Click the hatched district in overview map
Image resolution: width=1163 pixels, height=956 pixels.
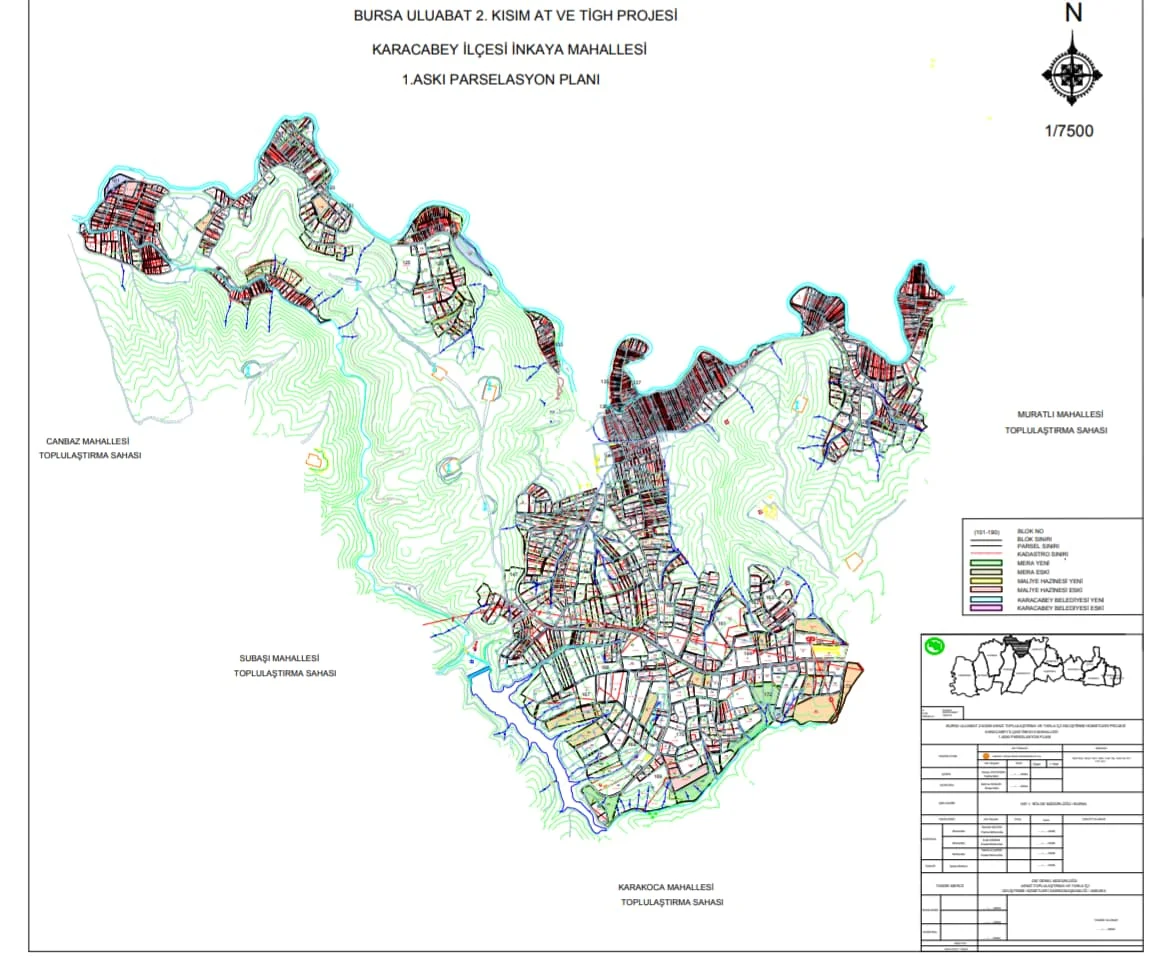[1021, 646]
